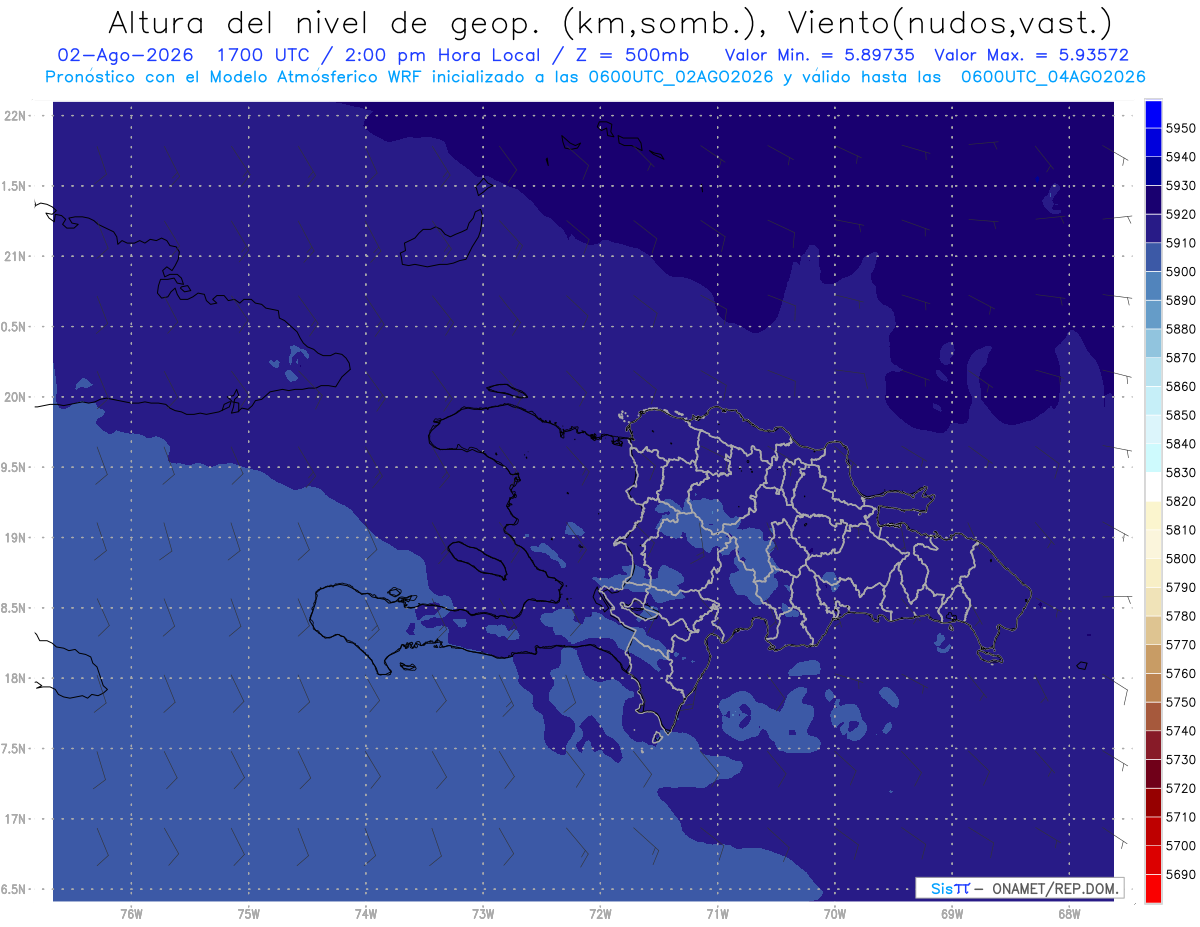Click the '5730' colorbar value
Screen dimensions: 1200x927
(1180, 760)
